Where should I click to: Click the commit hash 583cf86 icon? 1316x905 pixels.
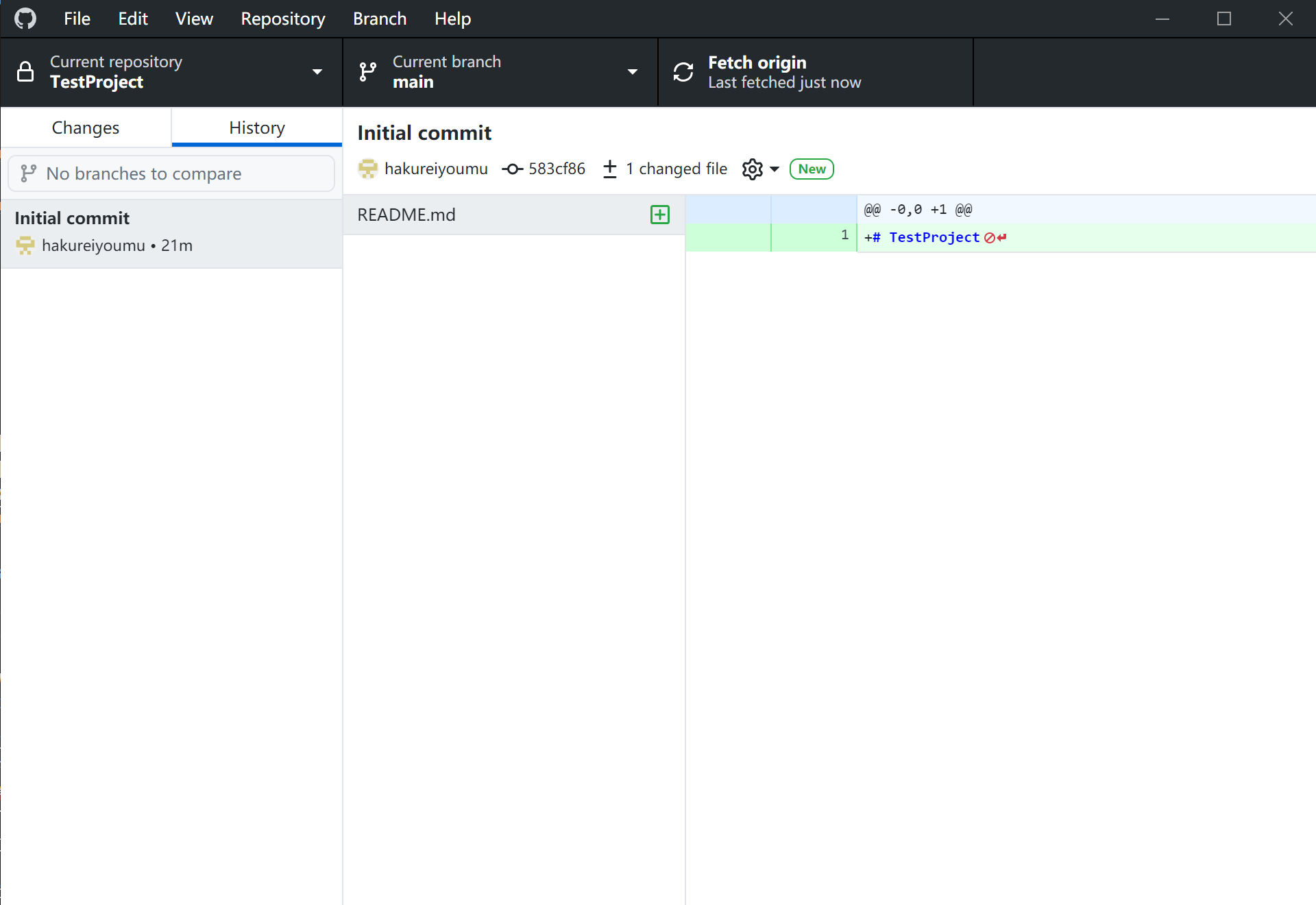512,169
